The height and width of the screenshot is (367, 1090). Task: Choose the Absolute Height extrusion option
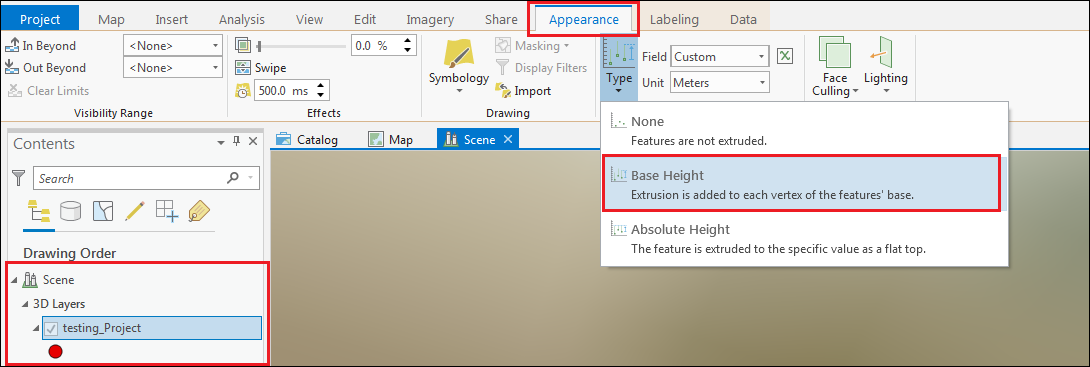[x=804, y=238]
